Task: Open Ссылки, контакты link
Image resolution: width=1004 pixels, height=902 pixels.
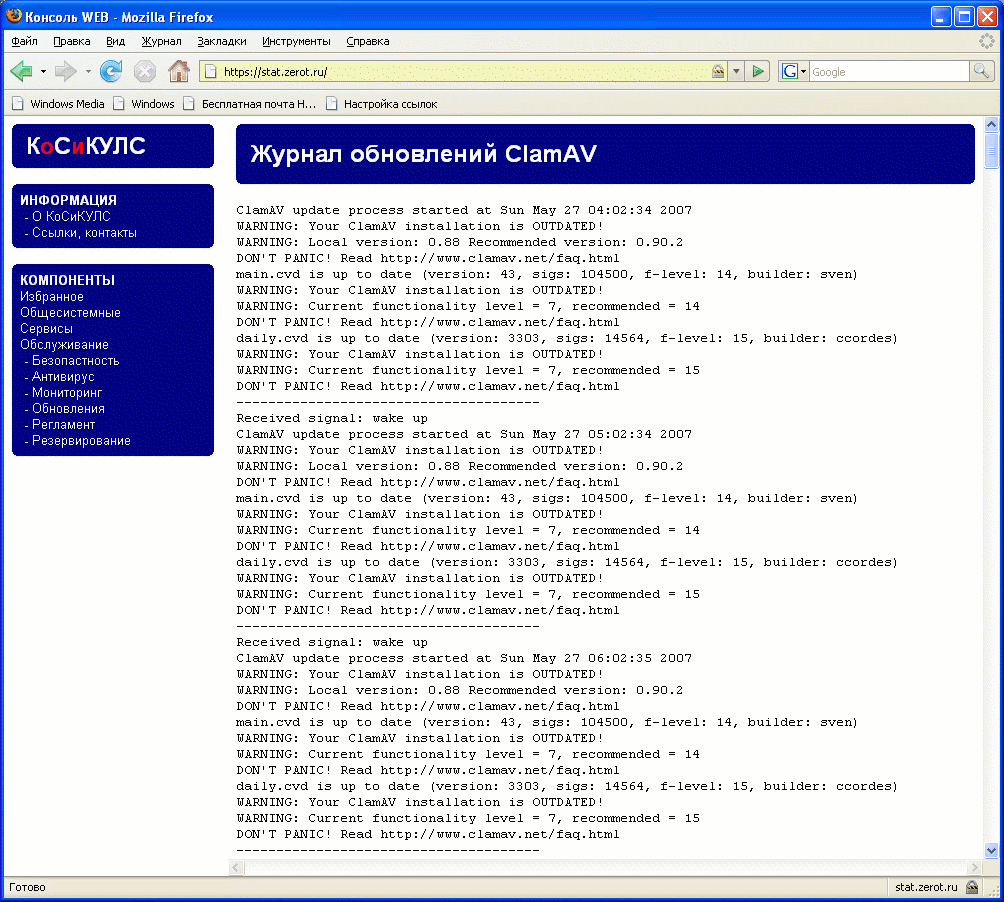Action: [x=84, y=232]
